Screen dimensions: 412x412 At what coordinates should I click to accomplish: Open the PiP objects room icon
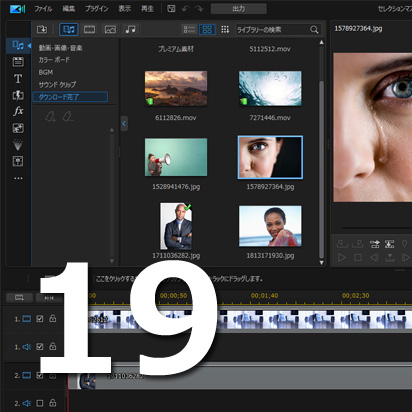pyautogui.click(x=18, y=128)
